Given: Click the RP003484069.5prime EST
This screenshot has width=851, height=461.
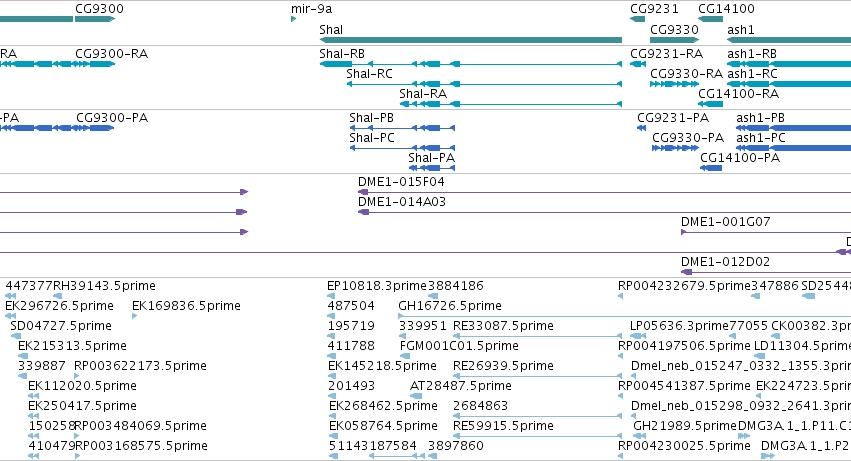Looking at the screenshot, I should click(77, 436).
